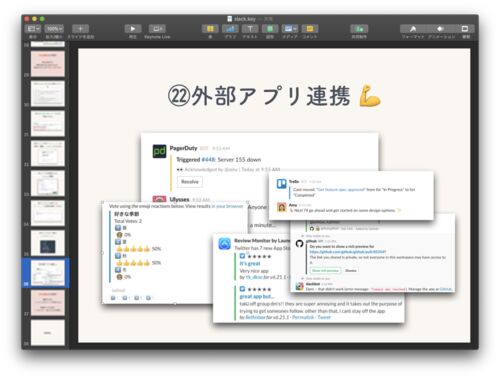Click Resolve button in PagerDuty card

pyautogui.click(x=190, y=182)
